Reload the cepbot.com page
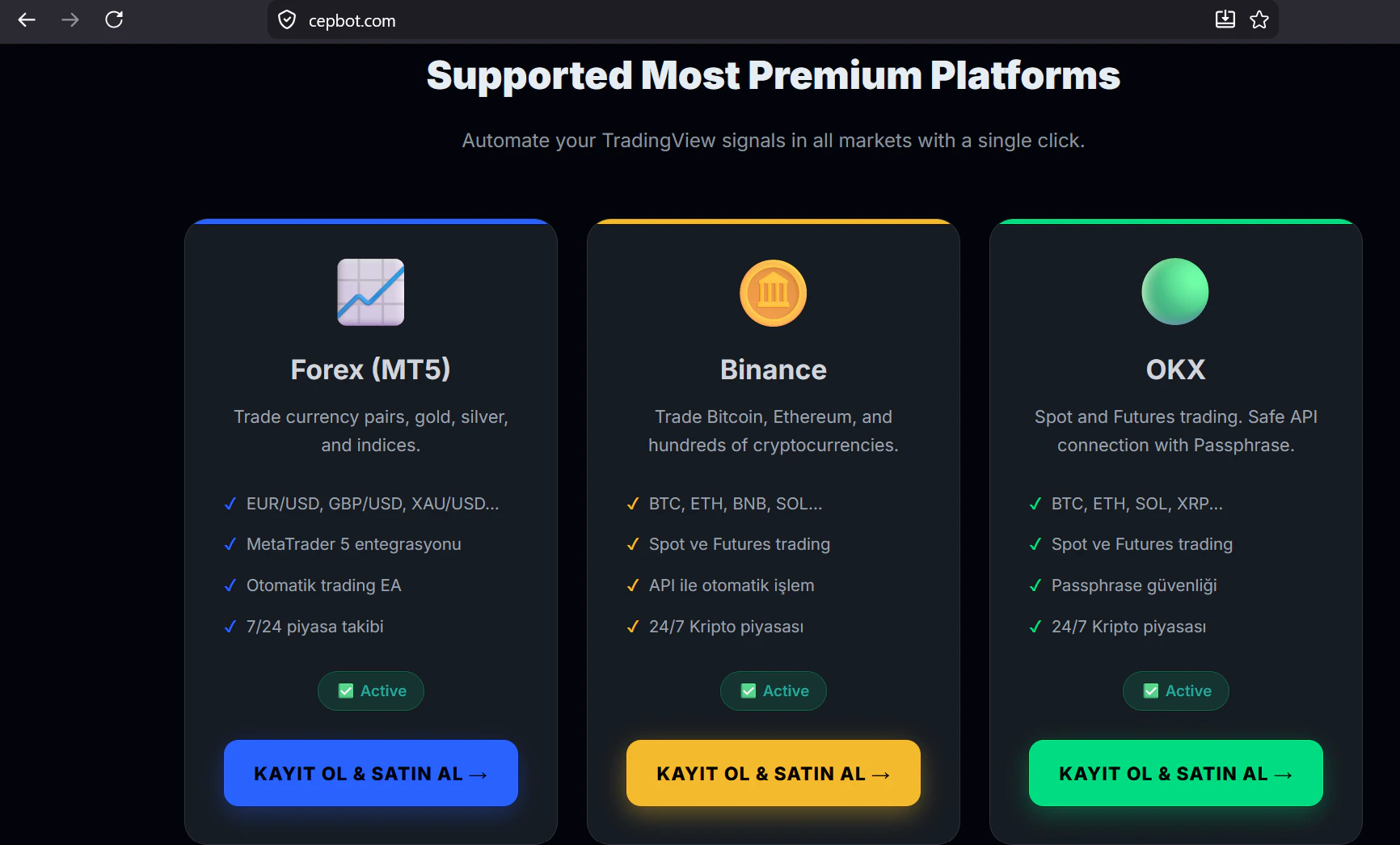This screenshot has width=1400, height=845. tap(114, 19)
